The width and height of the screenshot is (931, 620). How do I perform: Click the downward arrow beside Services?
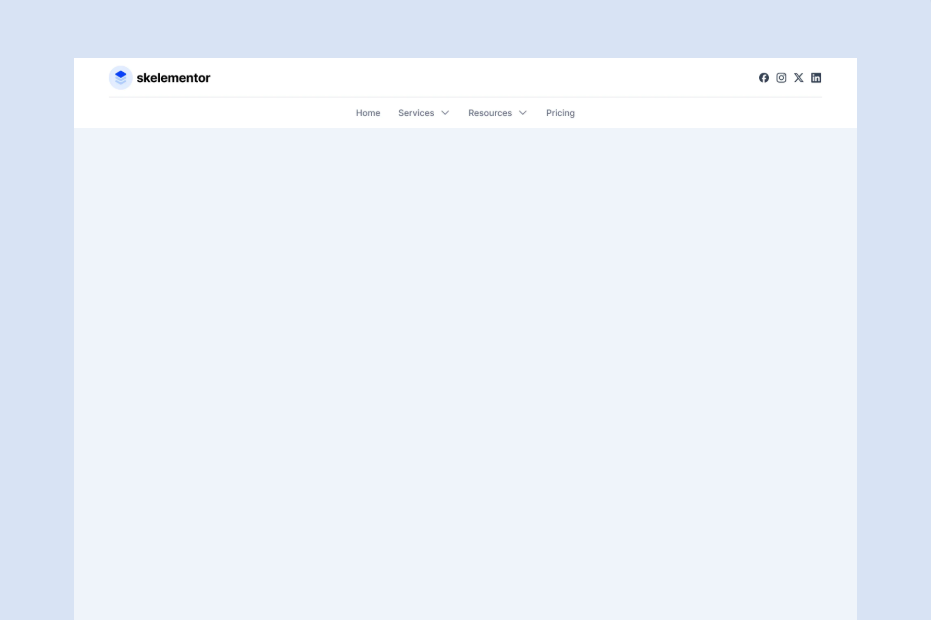pos(445,113)
